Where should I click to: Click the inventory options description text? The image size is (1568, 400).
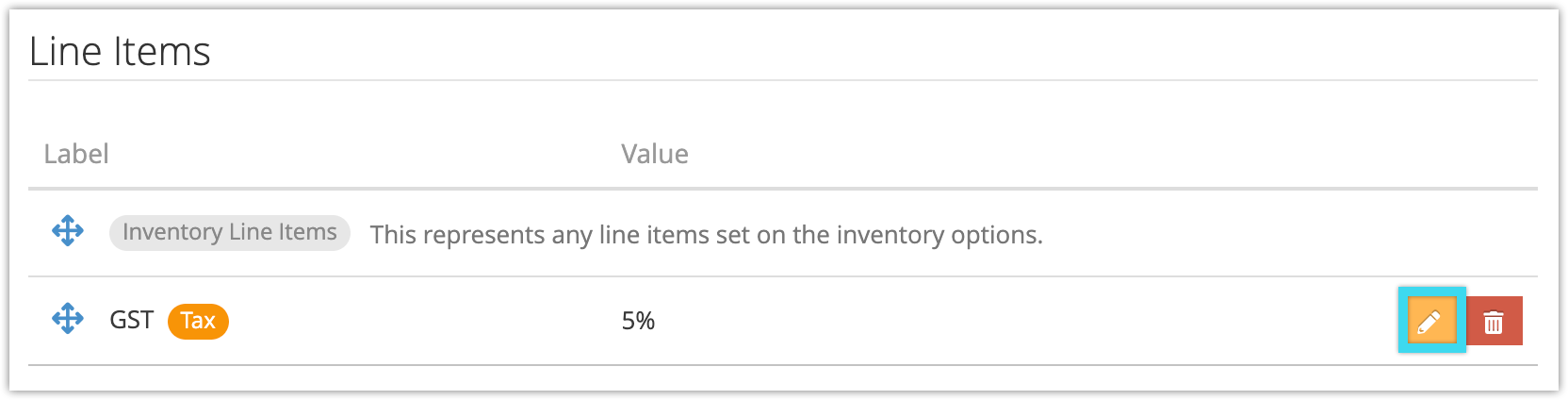(x=707, y=234)
